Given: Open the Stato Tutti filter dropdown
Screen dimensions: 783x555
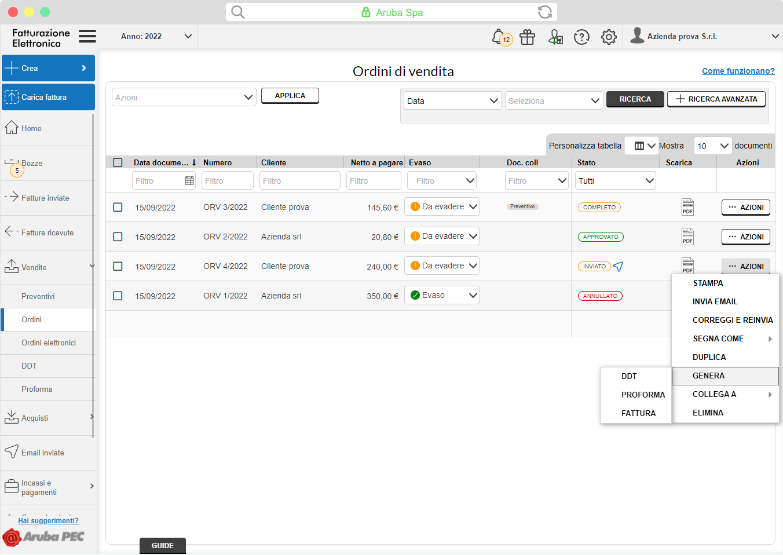Looking at the screenshot, I should pyautogui.click(x=615, y=181).
